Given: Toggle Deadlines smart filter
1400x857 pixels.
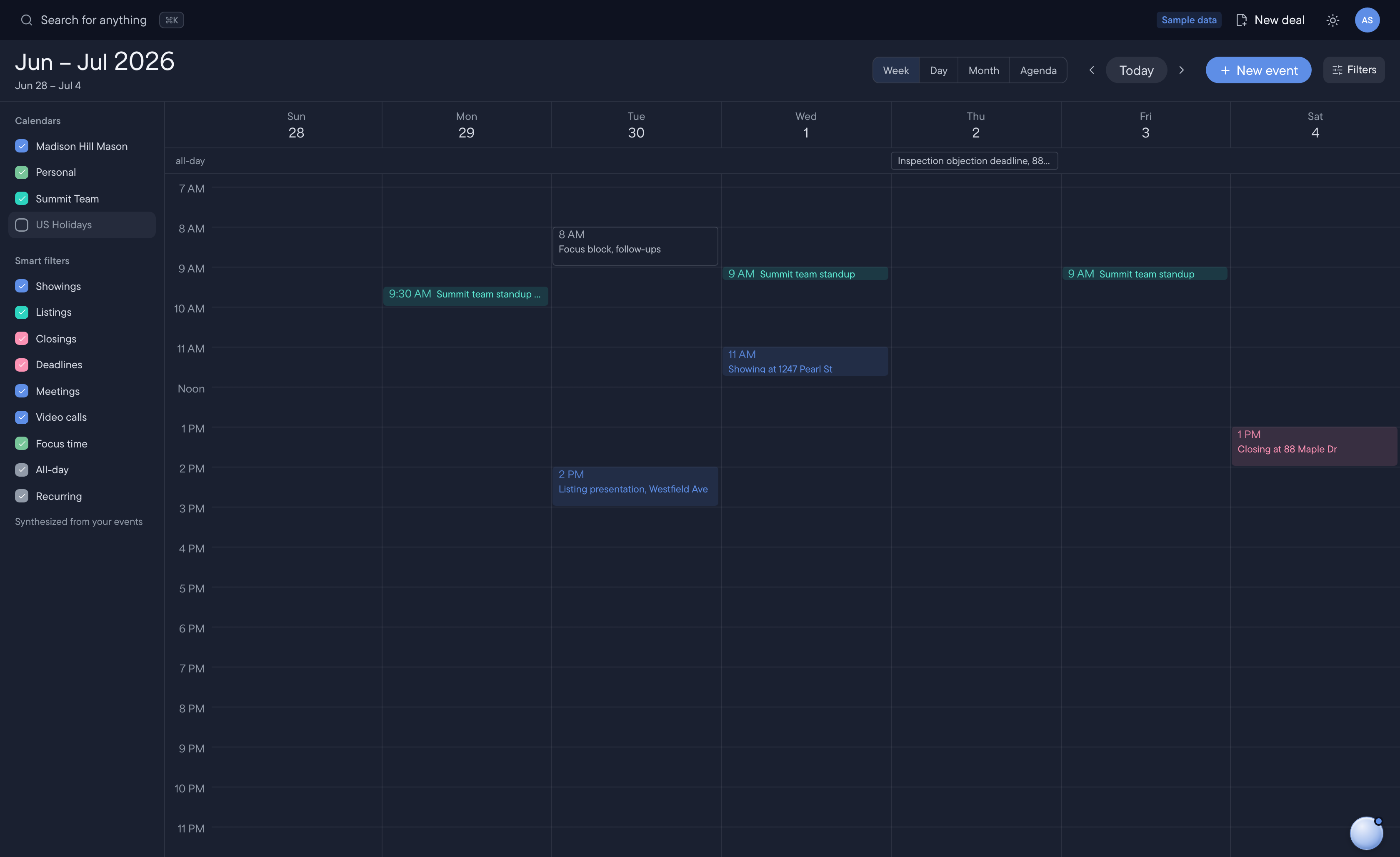Looking at the screenshot, I should click(22, 365).
